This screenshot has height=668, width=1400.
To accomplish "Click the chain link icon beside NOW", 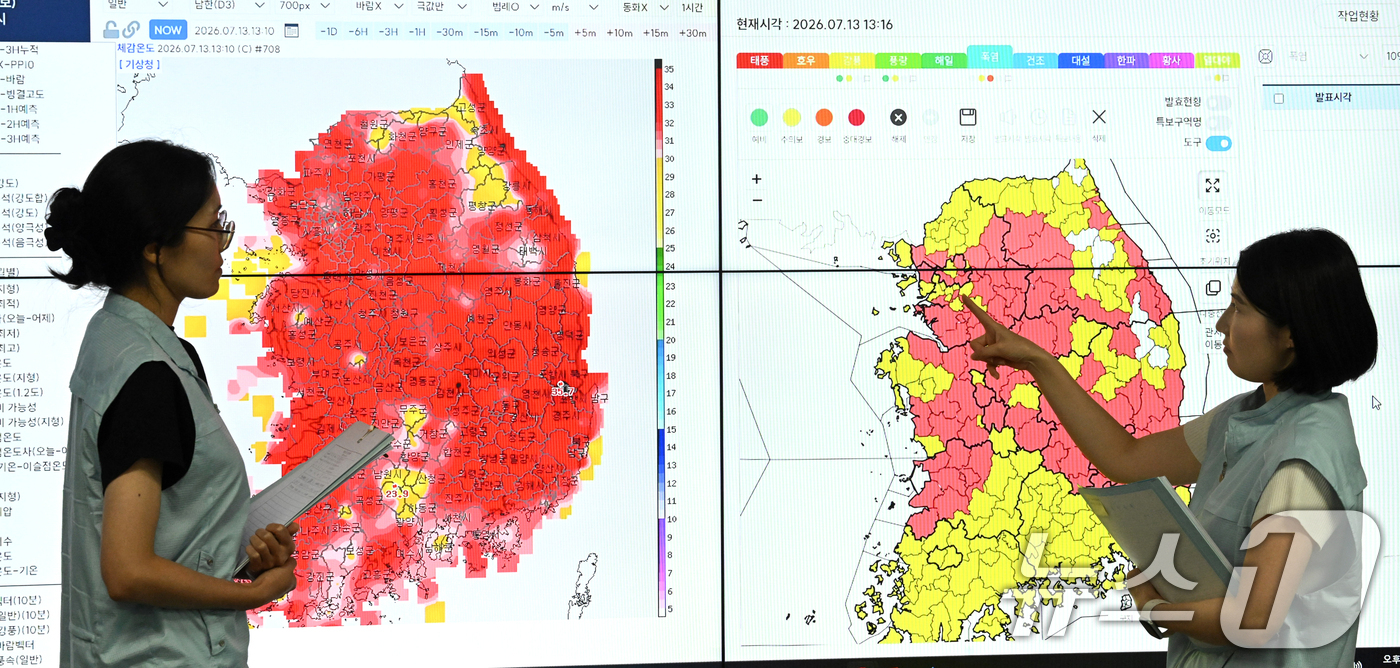I will tap(131, 30).
